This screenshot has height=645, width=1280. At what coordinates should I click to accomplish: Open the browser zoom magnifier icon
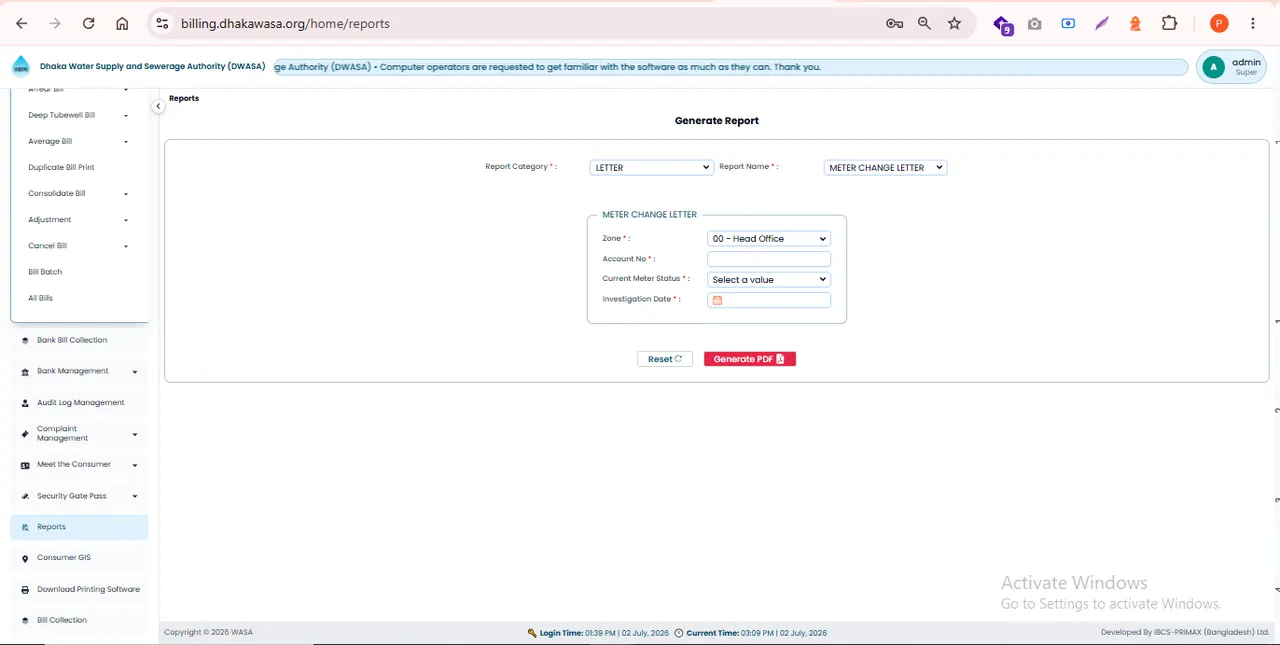(x=924, y=23)
